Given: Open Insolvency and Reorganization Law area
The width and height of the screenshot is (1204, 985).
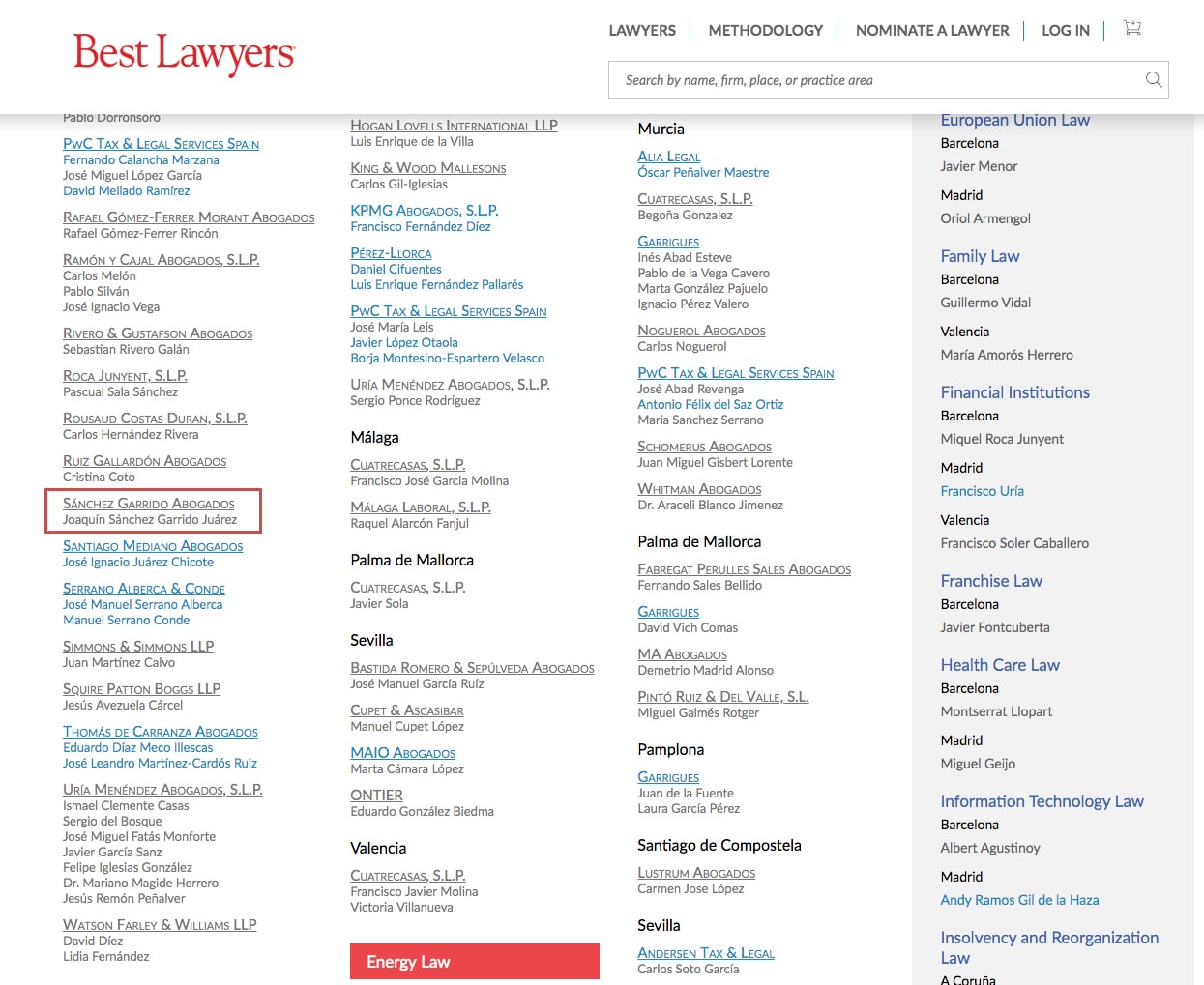Looking at the screenshot, I should click(1049, 947).
